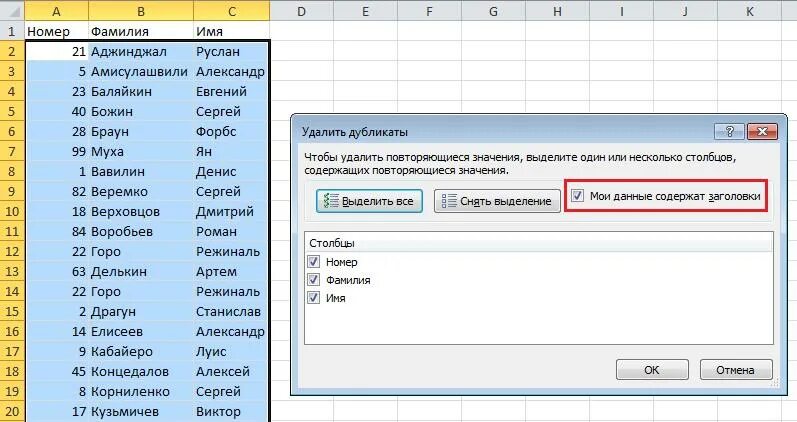Select column F header
This screenshot has height=422, width=797.
[x=429, y=11]
